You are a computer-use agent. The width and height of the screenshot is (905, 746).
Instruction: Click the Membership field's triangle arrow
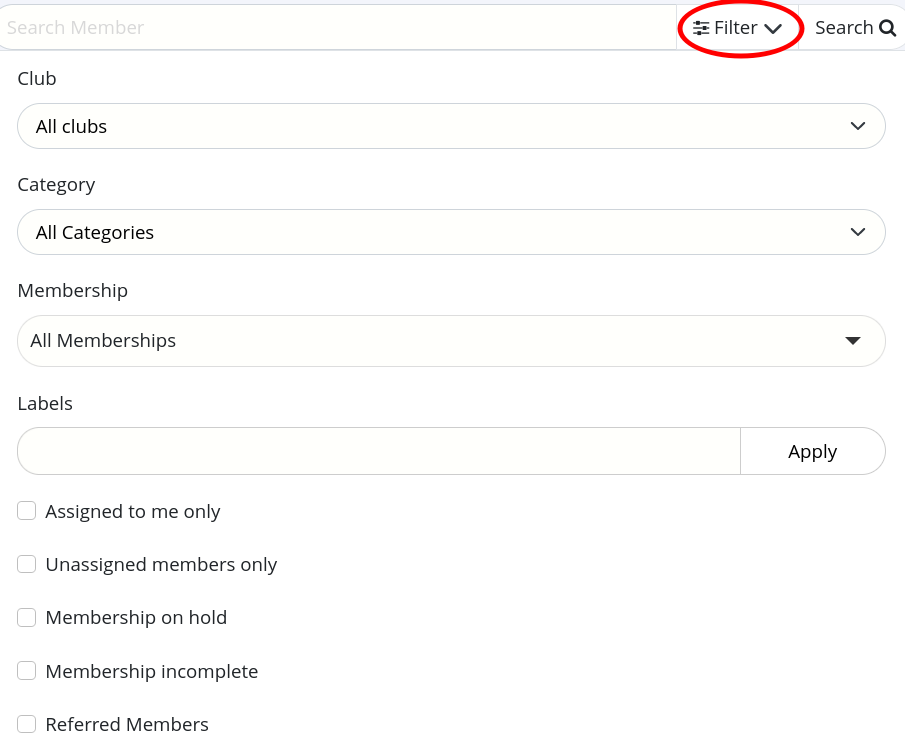coord(852,341)
